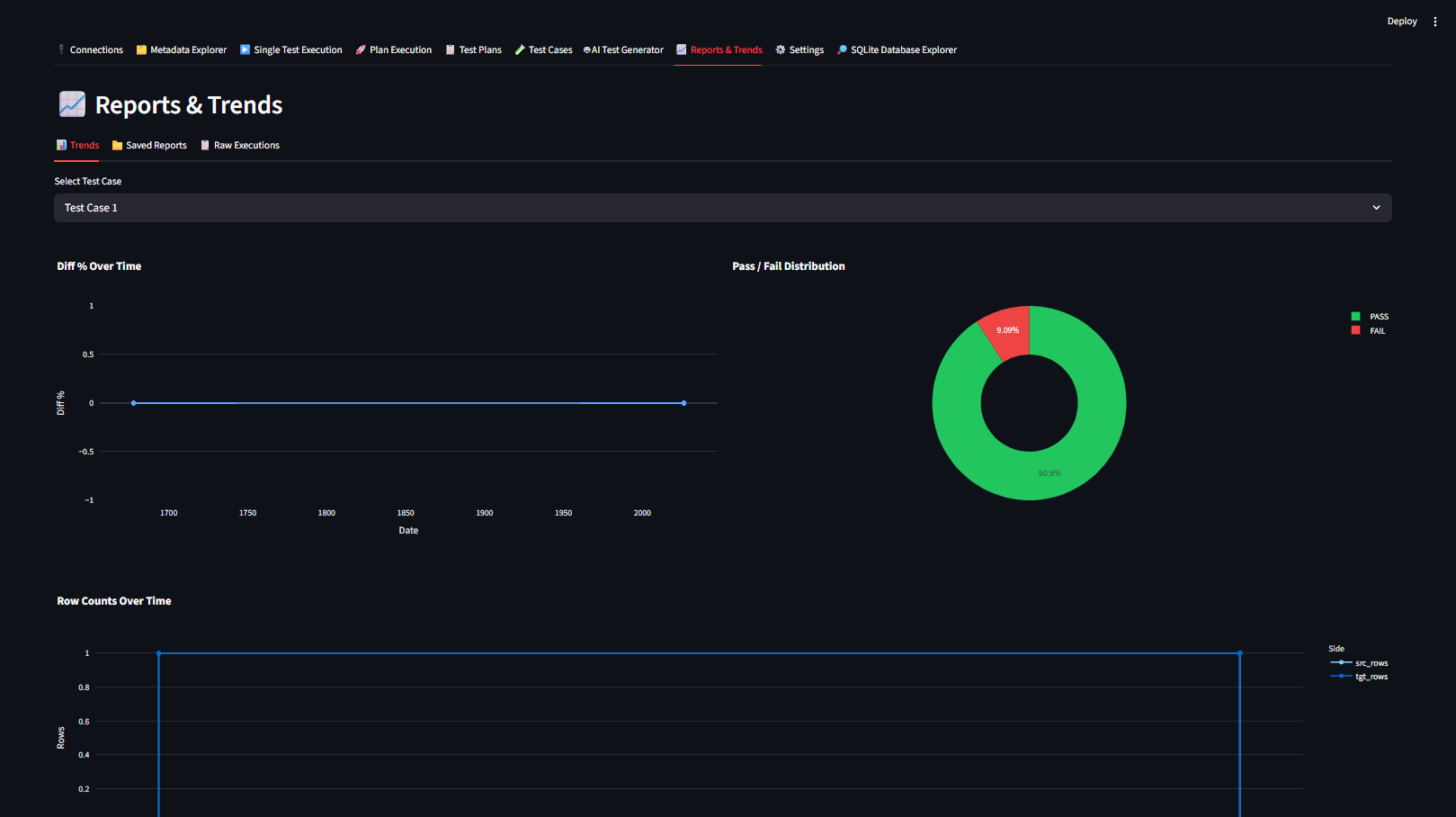Open the SQLite Database Explorer magnifier icon
Image resolution: width=1456 pixels, height=817 pixels.
pyautogui.click(x=841, y=49)
